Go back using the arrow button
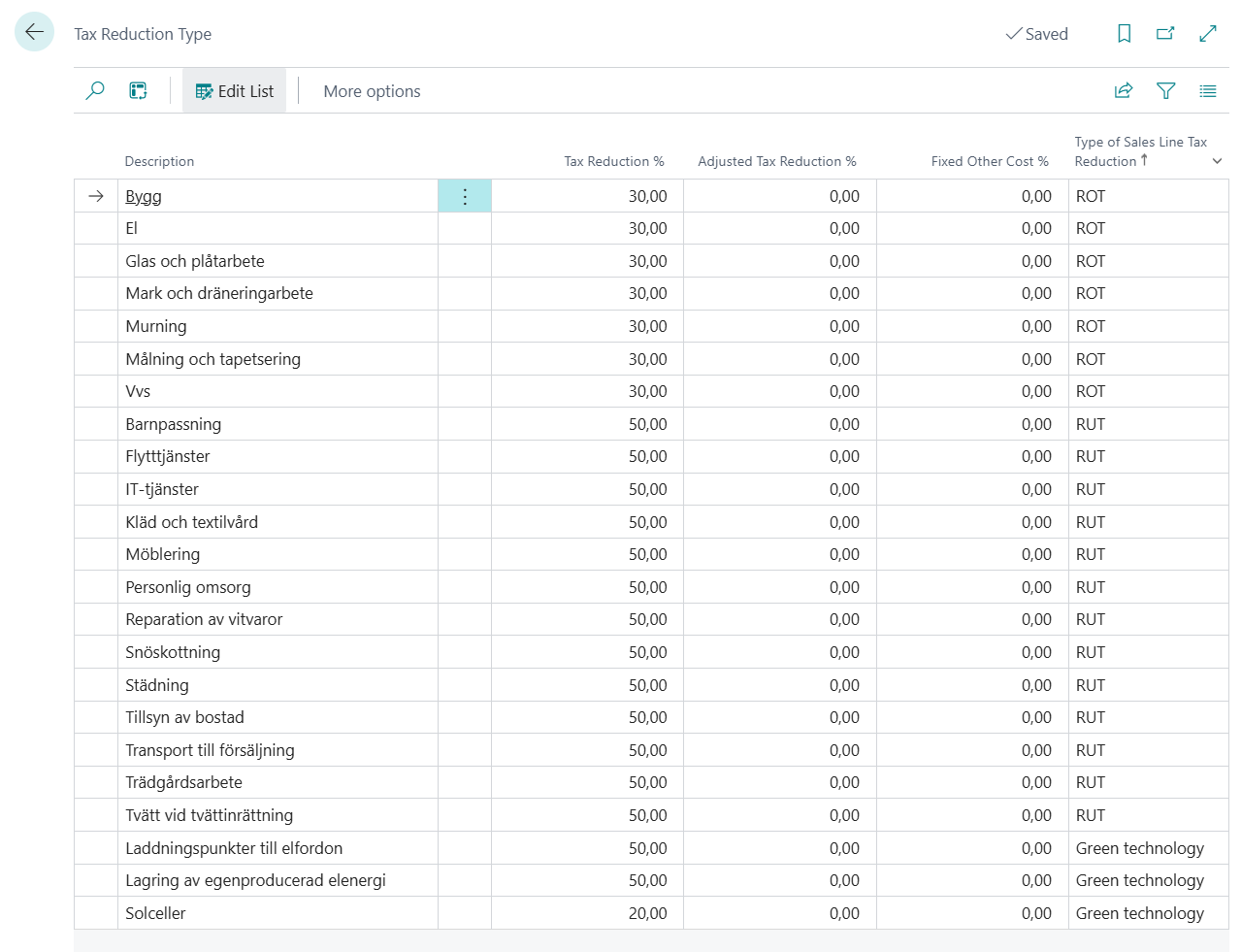The width and height of the screenshot is (1241, 952). (34, 32)
